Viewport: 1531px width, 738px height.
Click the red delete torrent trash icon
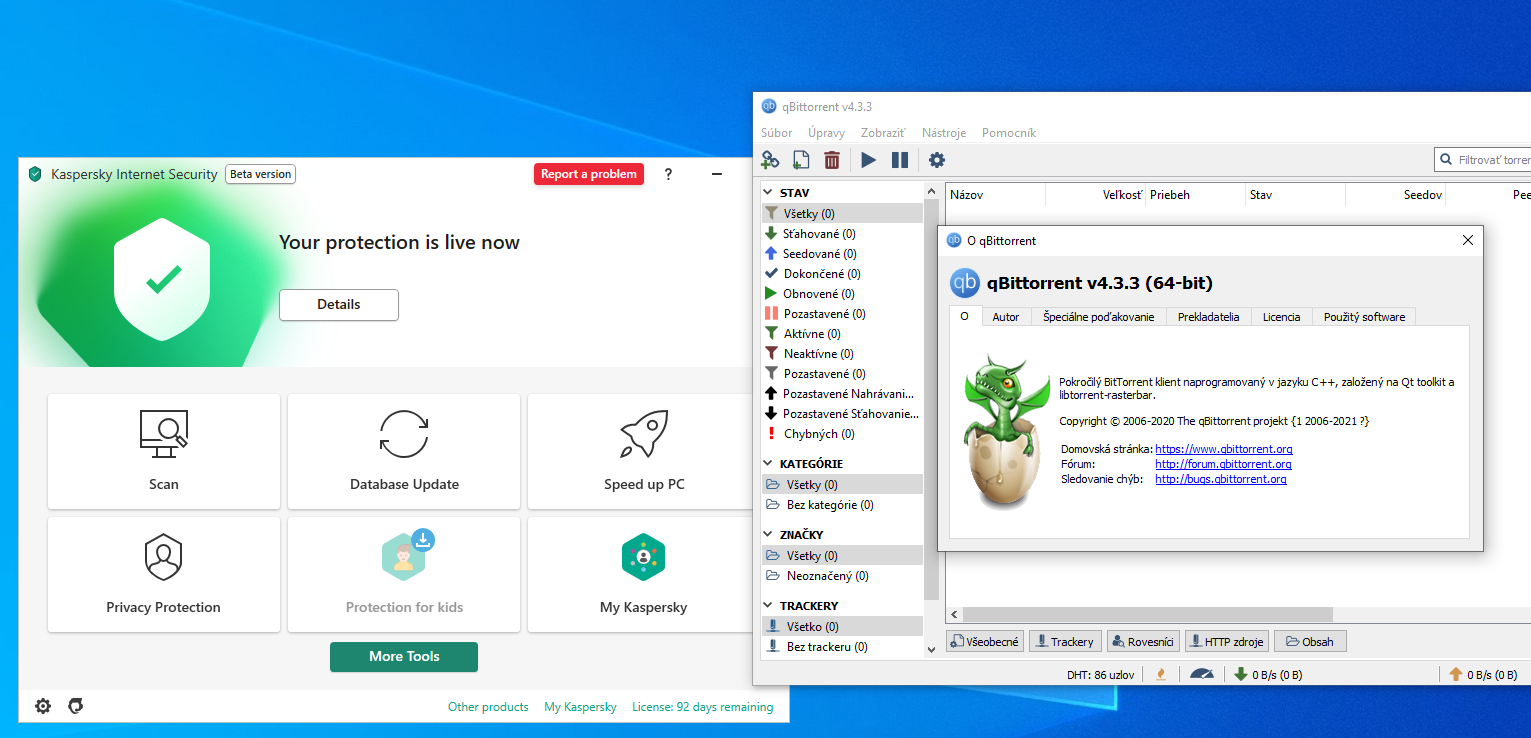pos(832,160)
